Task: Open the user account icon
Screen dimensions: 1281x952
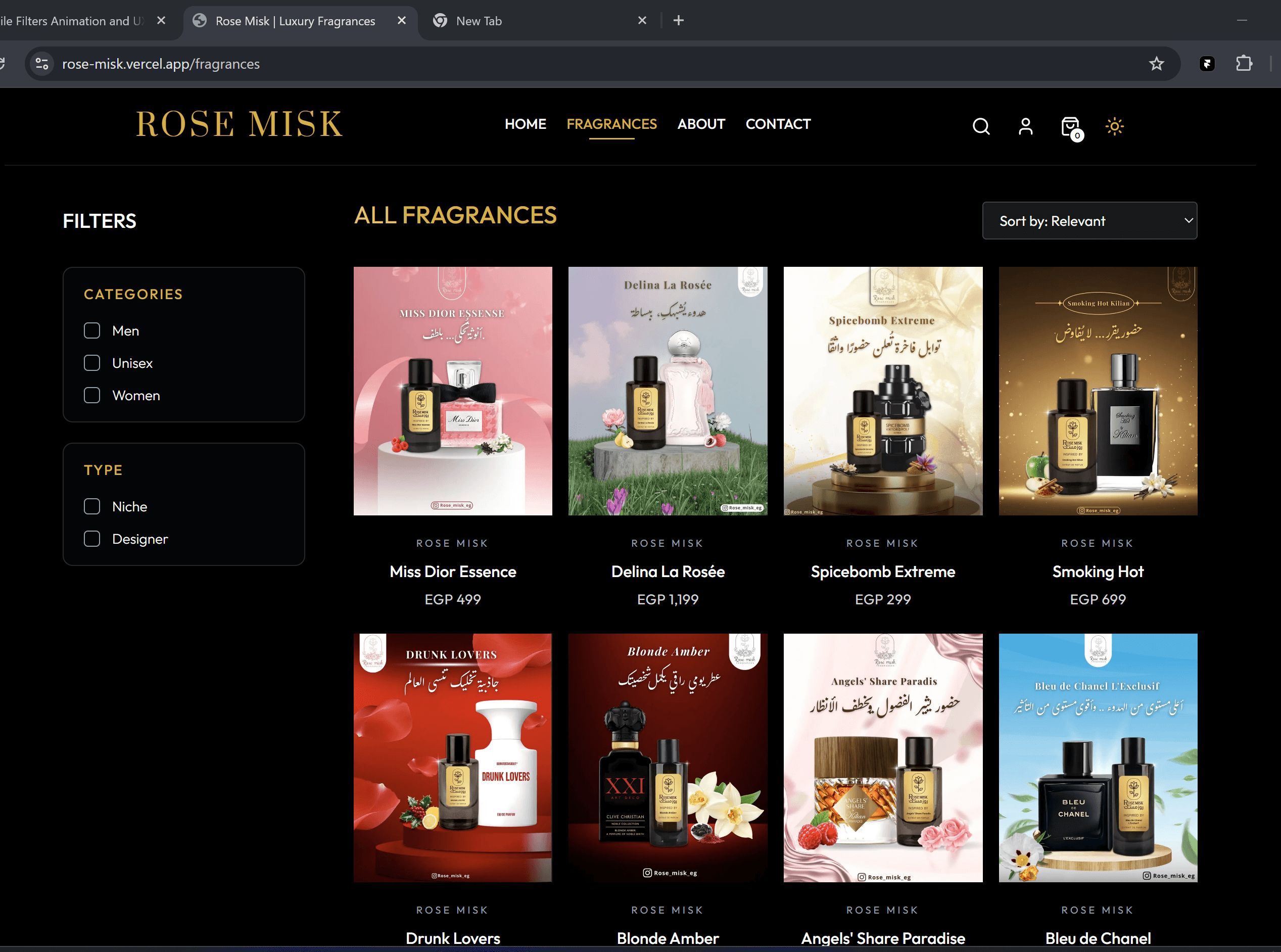Action: click(1026, 126)
